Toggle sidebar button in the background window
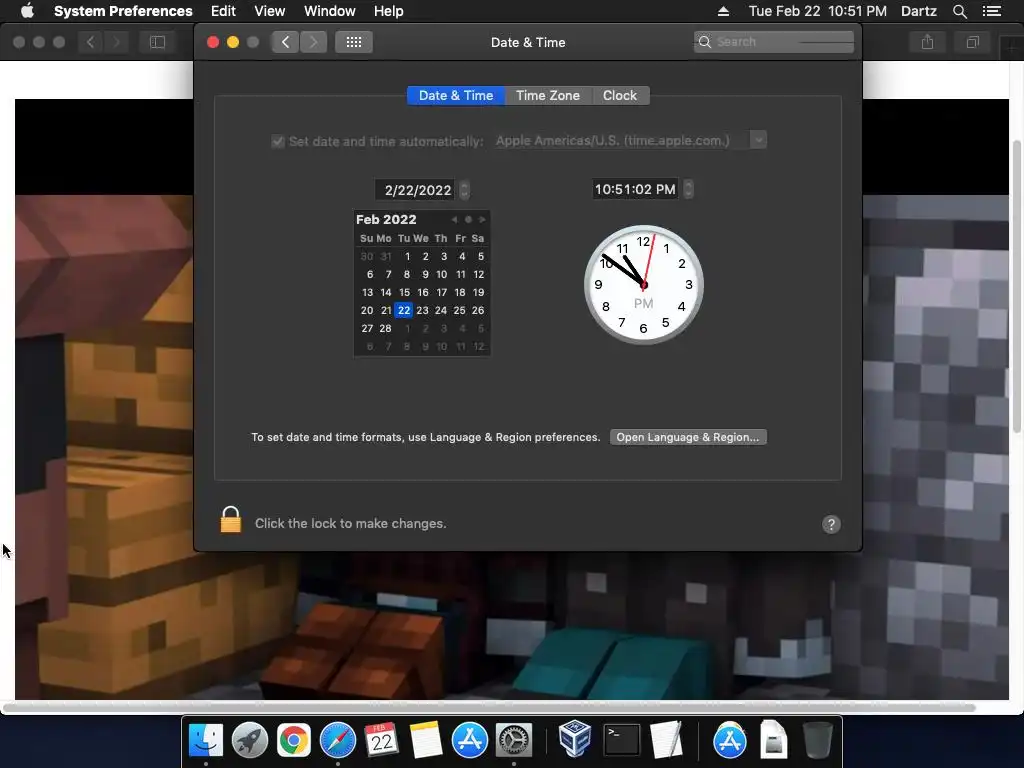This screenshot has width=1024, height=768. 157,42
